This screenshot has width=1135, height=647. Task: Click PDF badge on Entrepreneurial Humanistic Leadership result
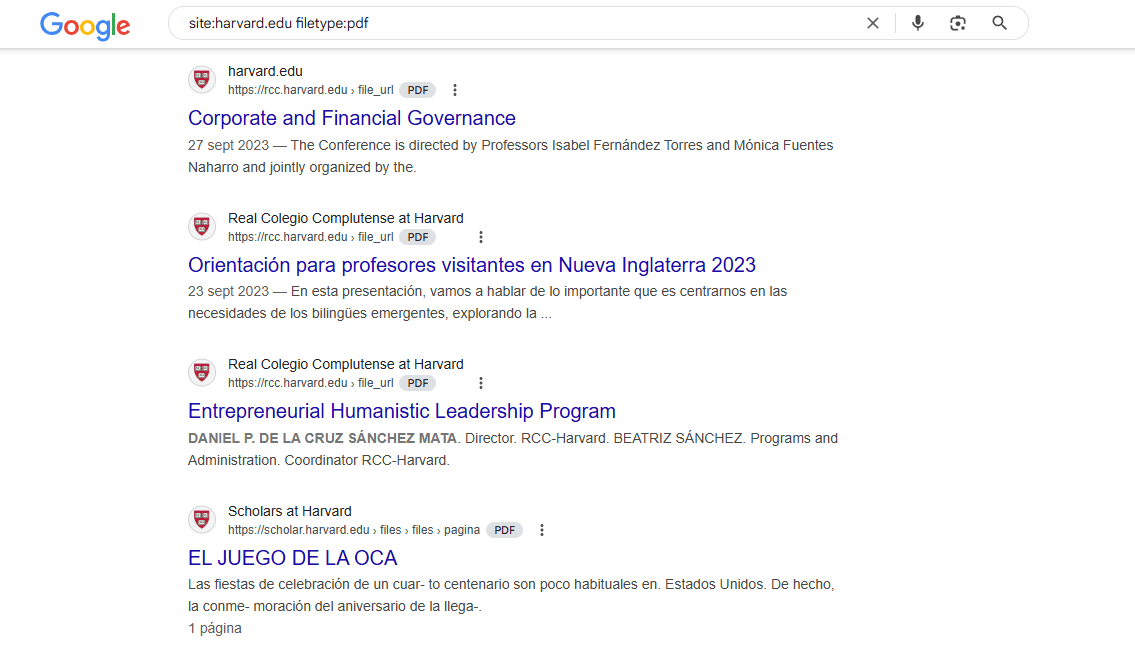pos(418,383)
